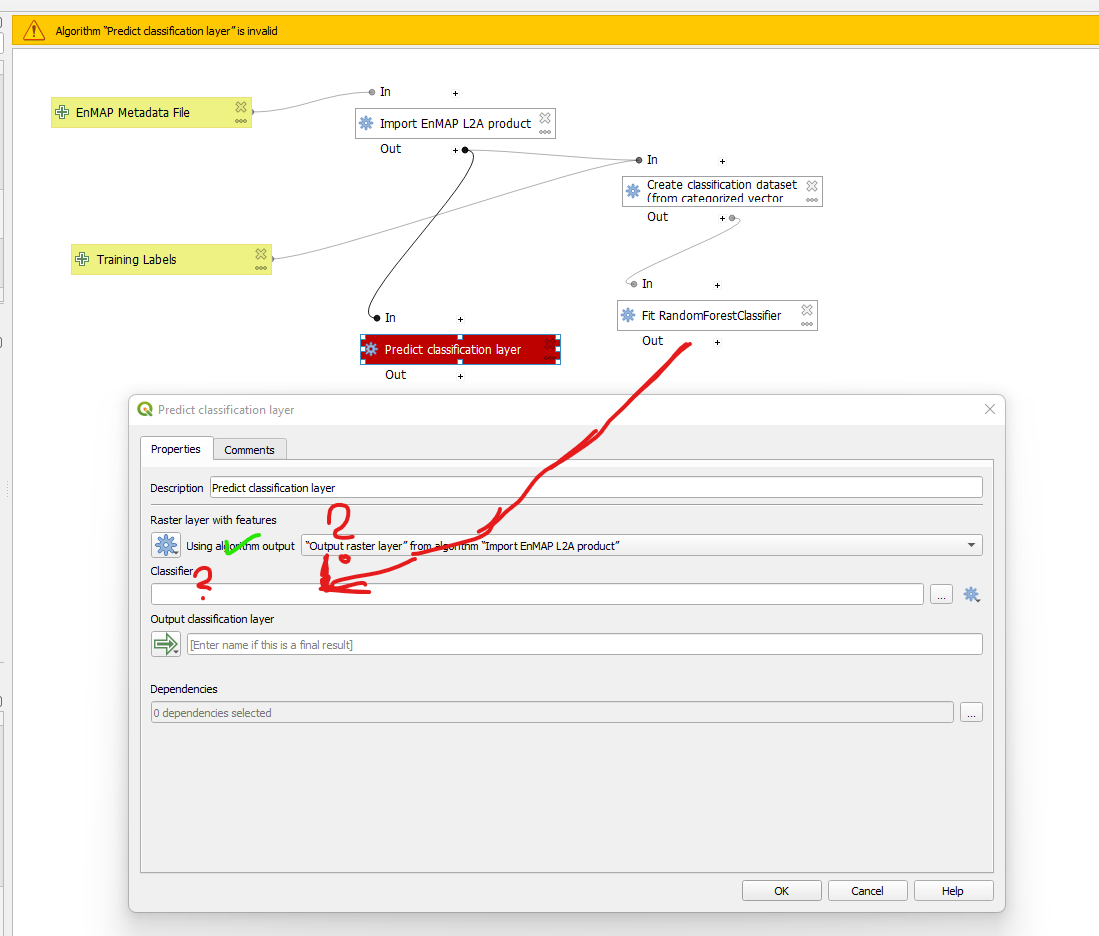
Task: Click the QGIS logo in the dialog title bar
Action: click(144, 409)
